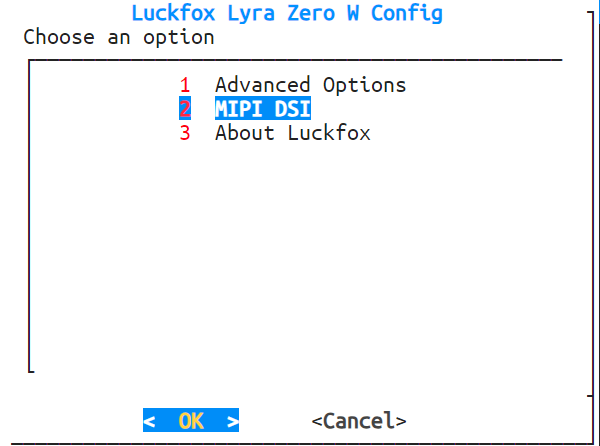This screenshot has height=446, width=600.
Task: Click the word Zero in the dialog title
Action: coord(310,14)
